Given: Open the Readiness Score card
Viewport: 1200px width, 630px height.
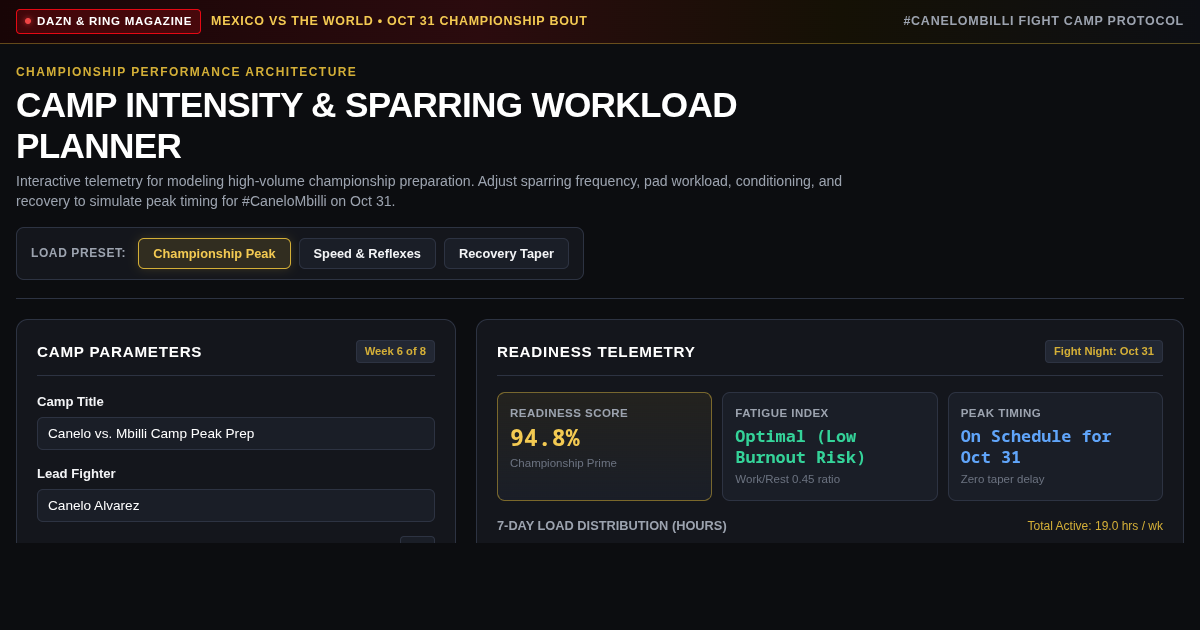Looking at the screenshot, I should pyautogui.click(x=604, y=446).
